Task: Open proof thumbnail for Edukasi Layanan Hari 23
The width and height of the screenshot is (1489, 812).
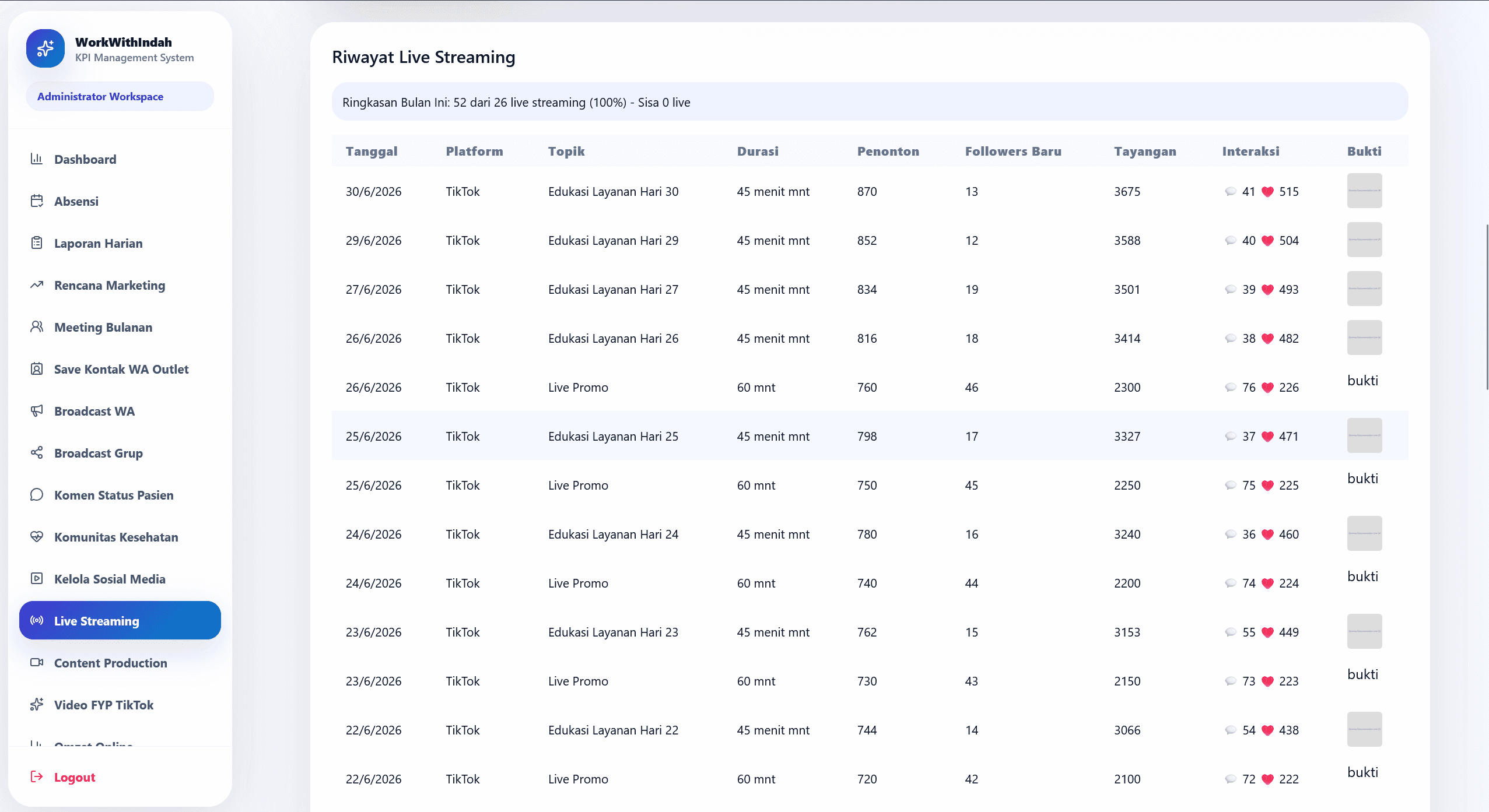Action: 1364,631
